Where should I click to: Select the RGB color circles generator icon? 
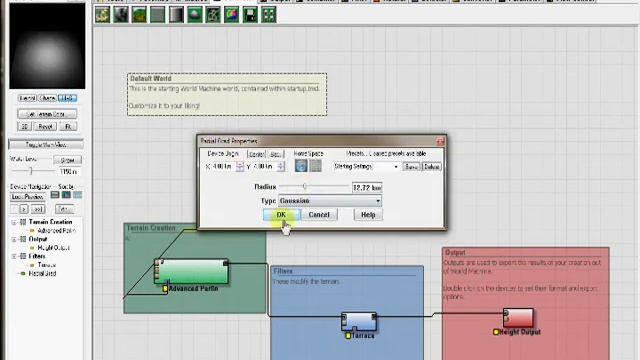pyautogui.click(x=231, y=15)
